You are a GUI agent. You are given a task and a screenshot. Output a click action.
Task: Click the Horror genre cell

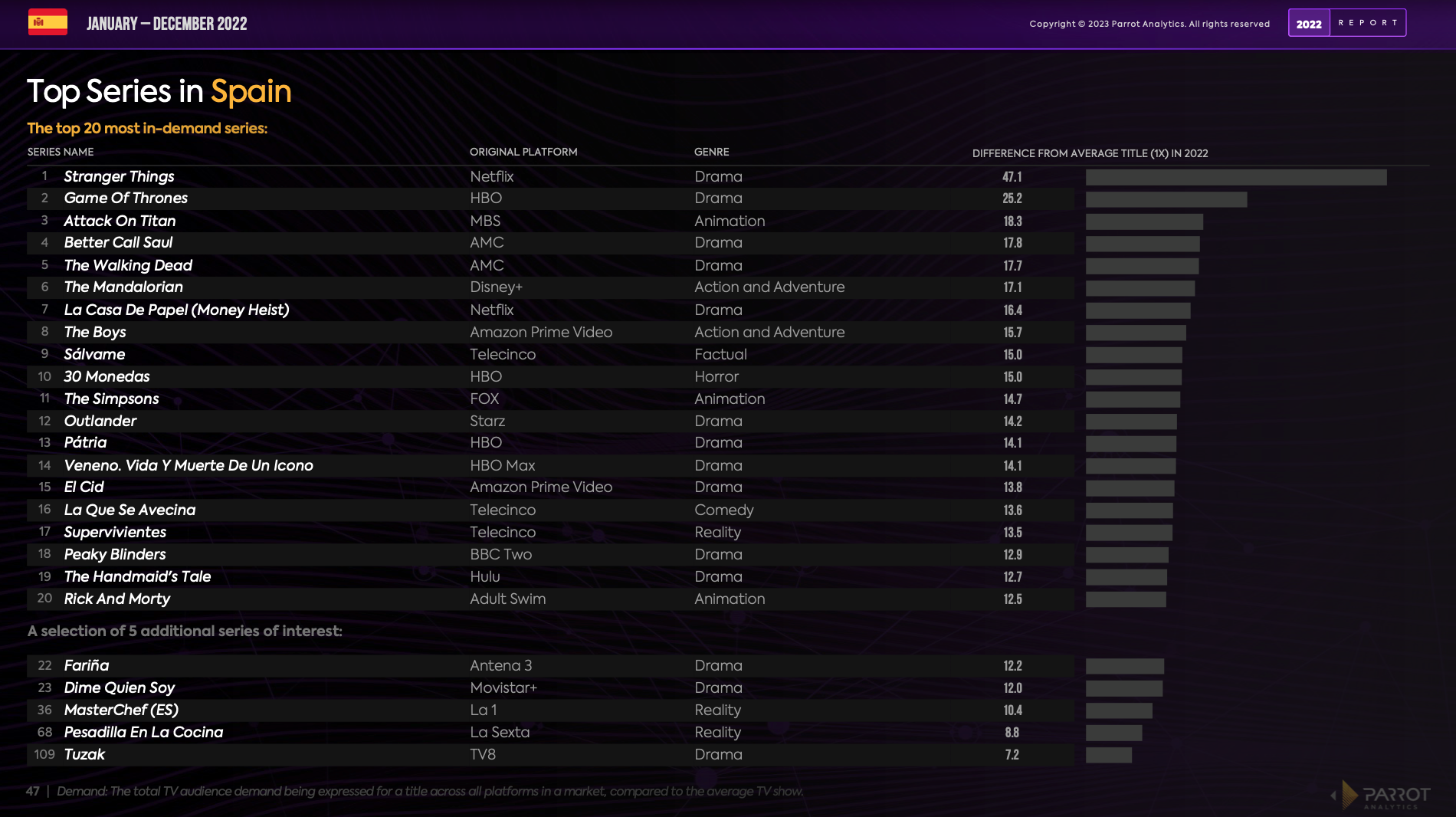coord(717,376)
